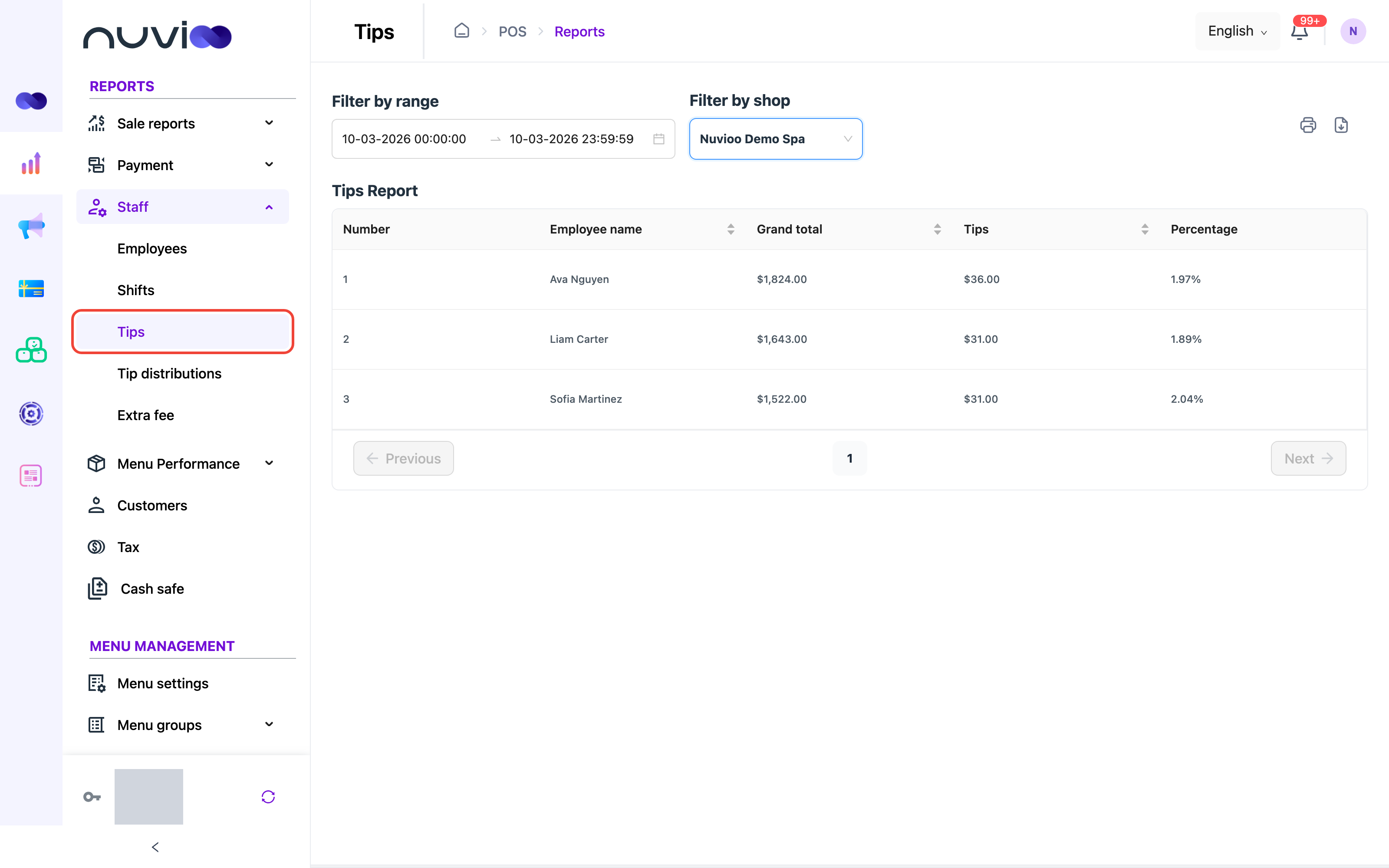This screenshot has height=868, width=1389.
Task: Open the circular gear settings icon in rail
Action: coord(31,413)
